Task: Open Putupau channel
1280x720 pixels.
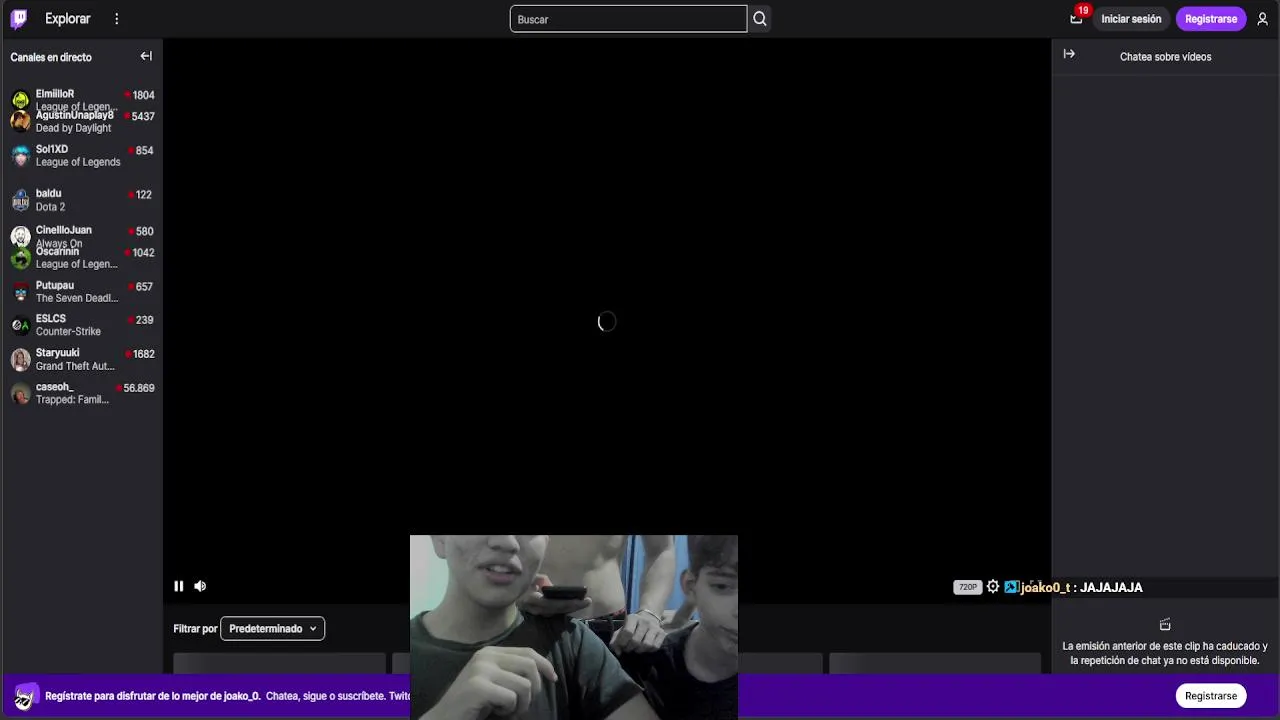Action: [x=82, y=291]
